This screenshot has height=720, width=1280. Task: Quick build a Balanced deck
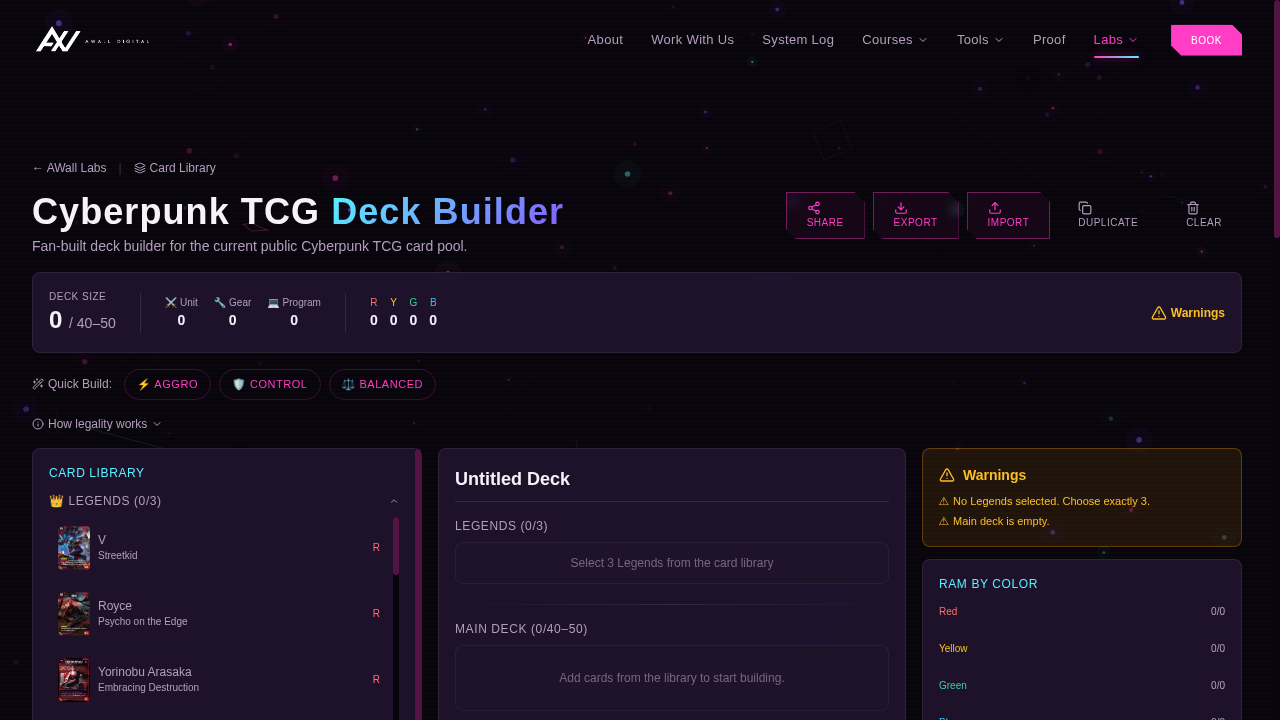click(382, 384)
